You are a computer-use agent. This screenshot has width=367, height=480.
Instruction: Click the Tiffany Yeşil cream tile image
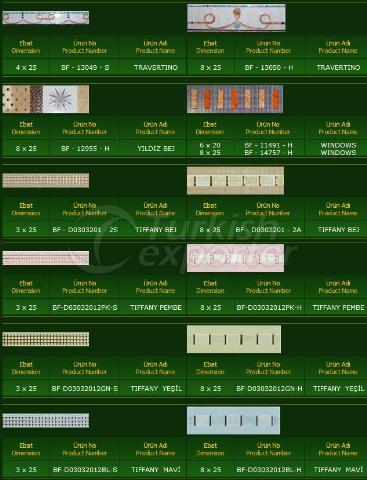point(234,339)
